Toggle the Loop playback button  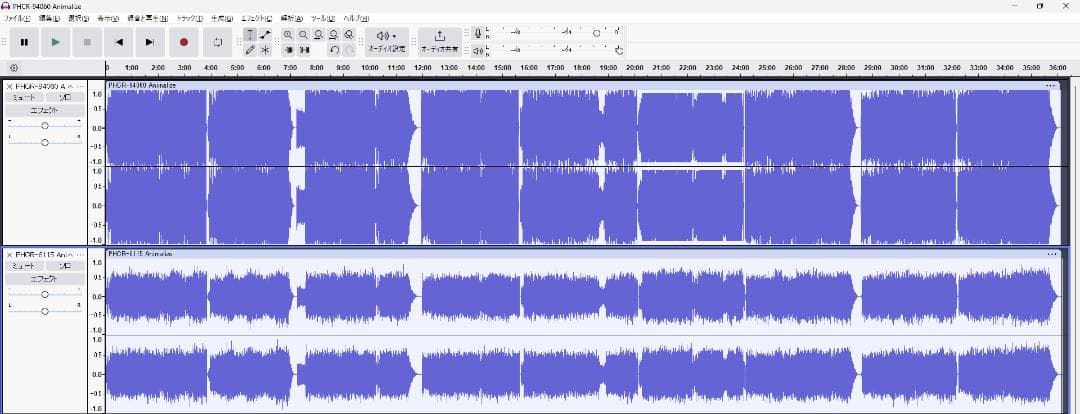pos(218,42)
